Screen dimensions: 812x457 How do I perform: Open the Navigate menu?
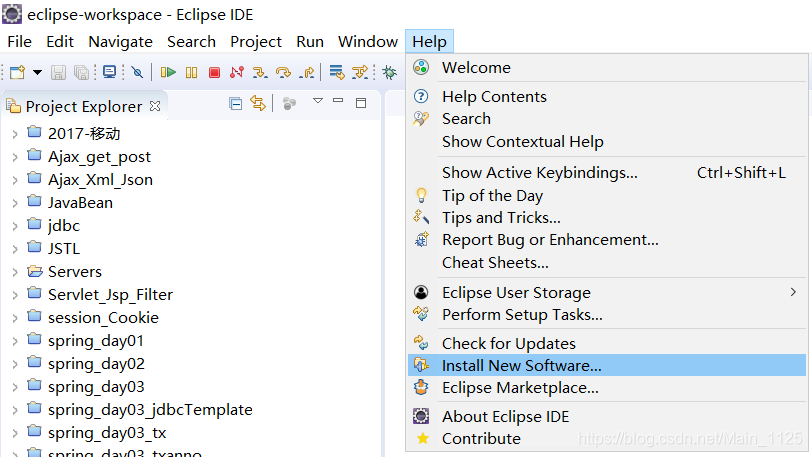(120, 41)
